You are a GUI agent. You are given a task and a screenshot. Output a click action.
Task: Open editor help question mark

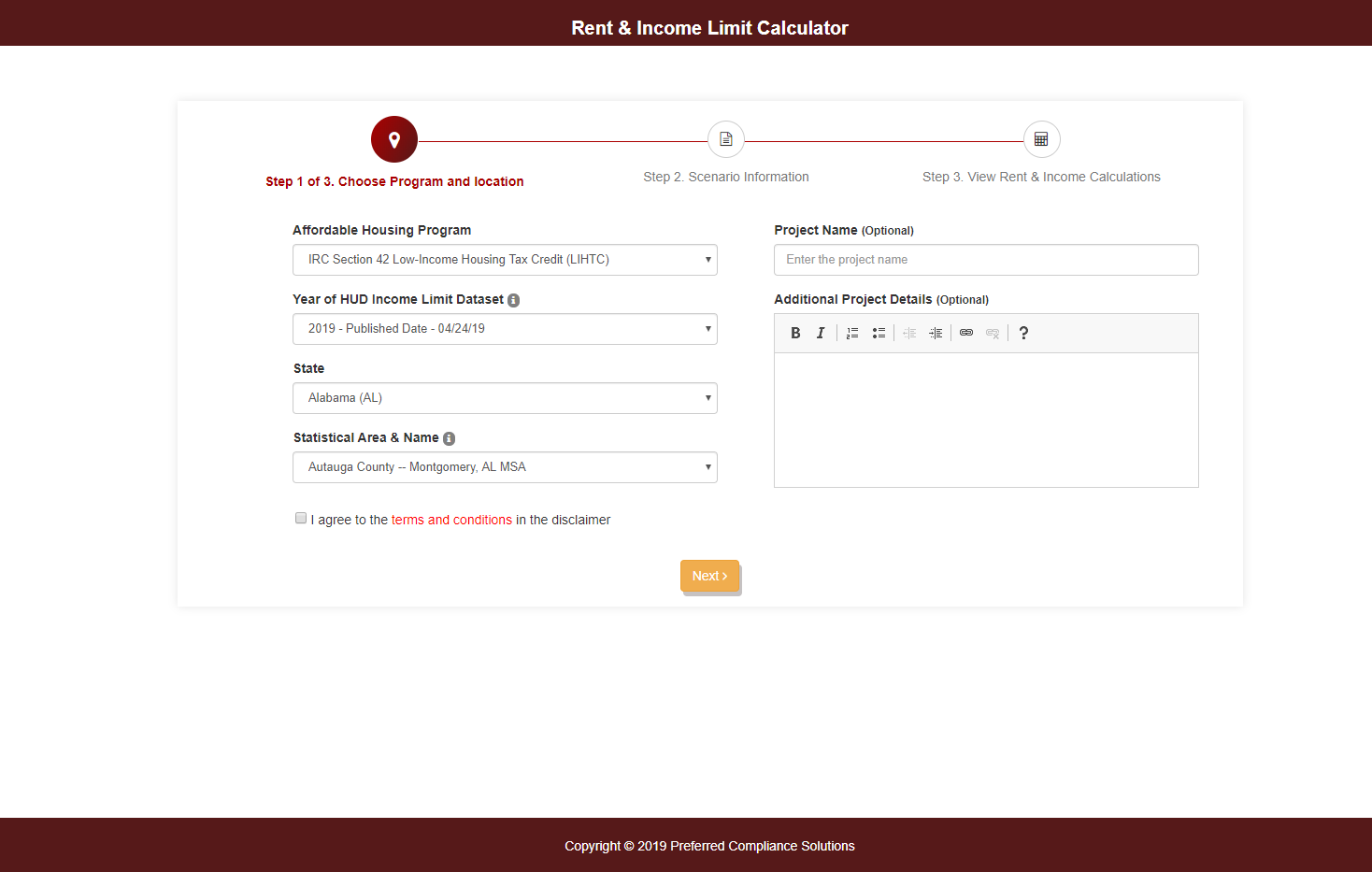point(1023,333)
